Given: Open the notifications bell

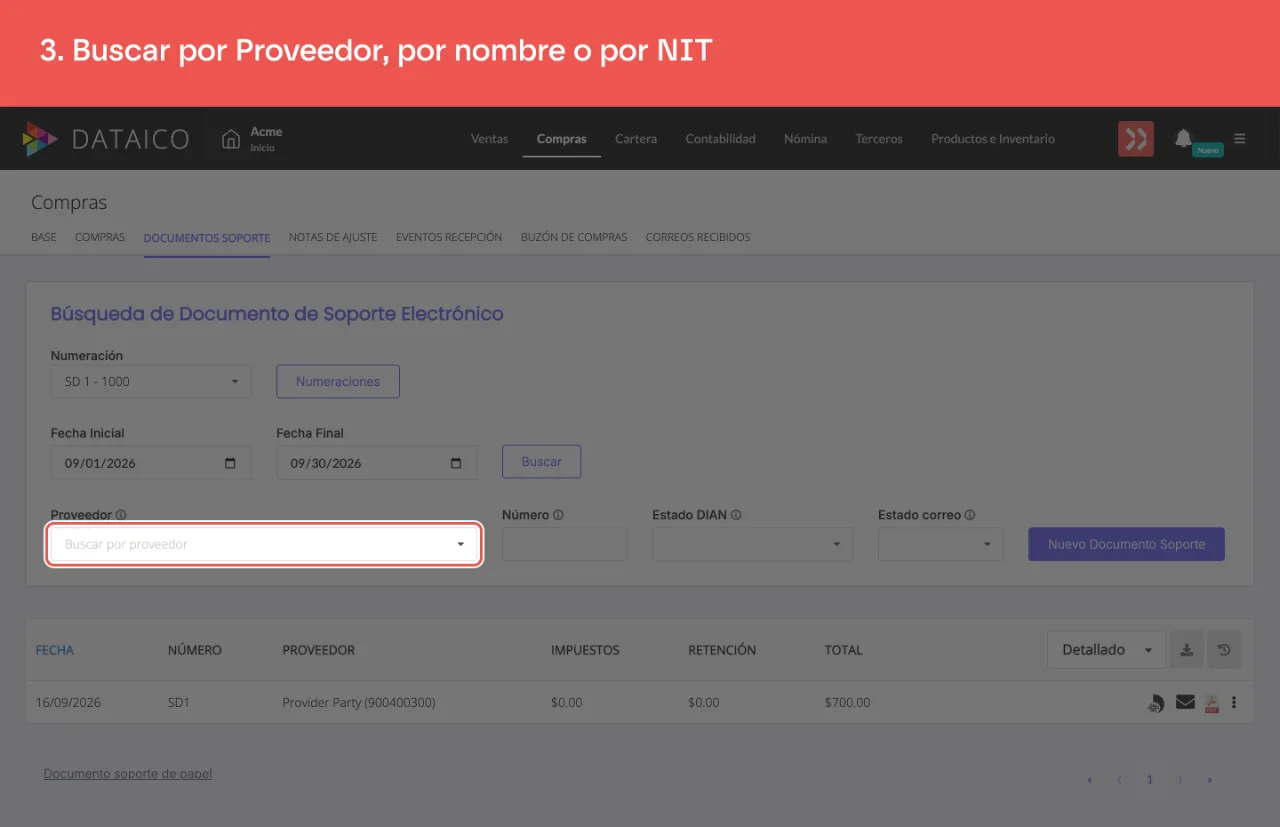Looking at the screenshot, I should [1183, 138].
